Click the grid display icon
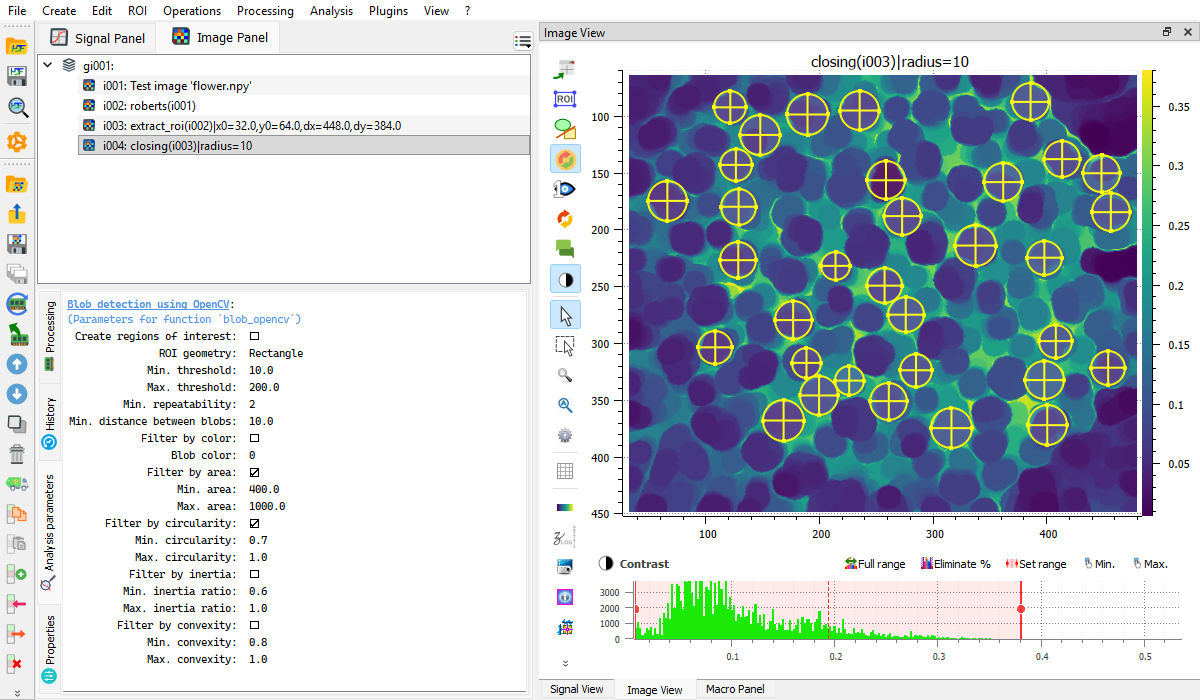The image size is (1200, 700). [x=565, y=470]
